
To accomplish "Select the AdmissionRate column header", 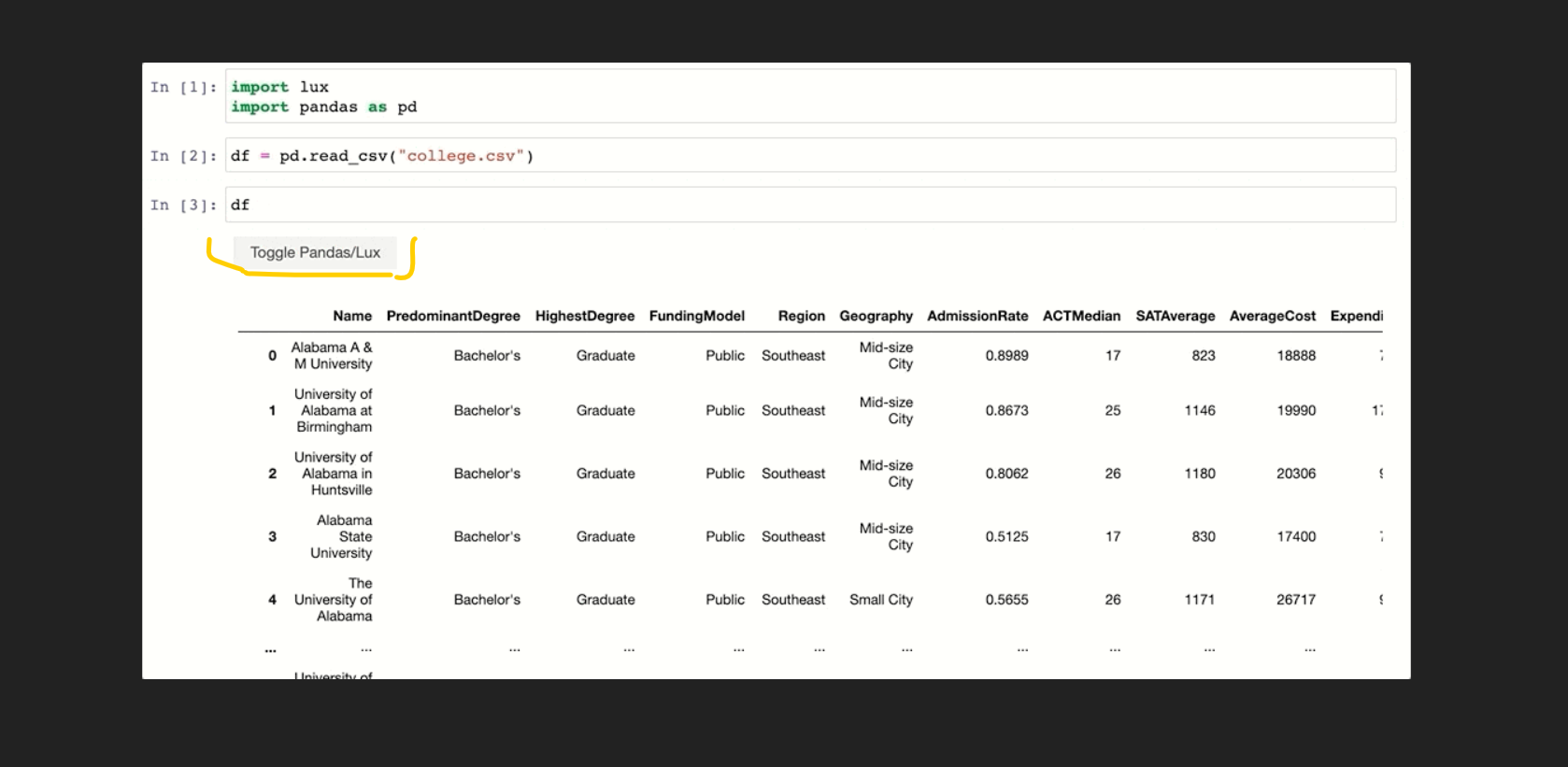I will click(x=977, y=316).
